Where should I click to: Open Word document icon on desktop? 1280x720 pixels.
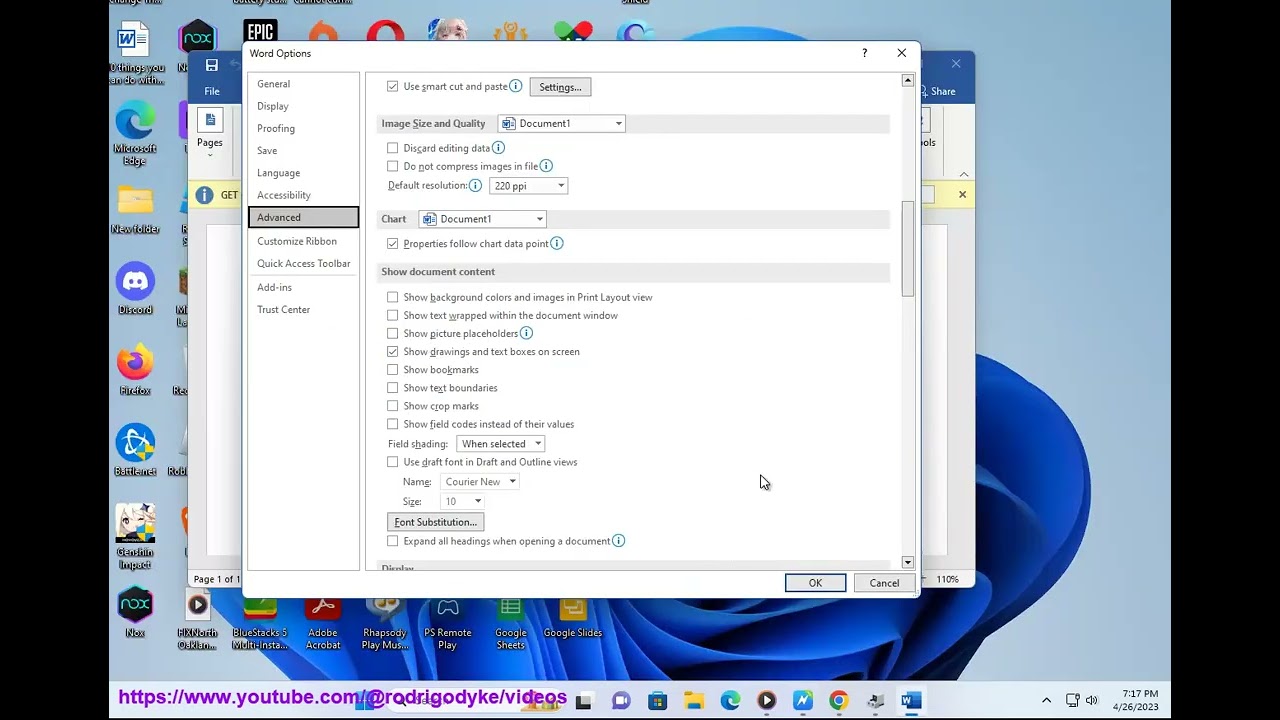(135, 55)
